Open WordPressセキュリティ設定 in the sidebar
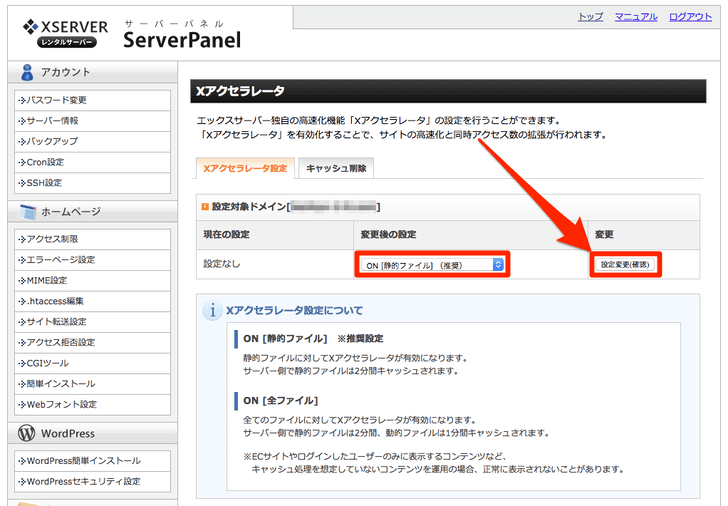The width and height of the screenshot is (728, 506). (92, 481)
